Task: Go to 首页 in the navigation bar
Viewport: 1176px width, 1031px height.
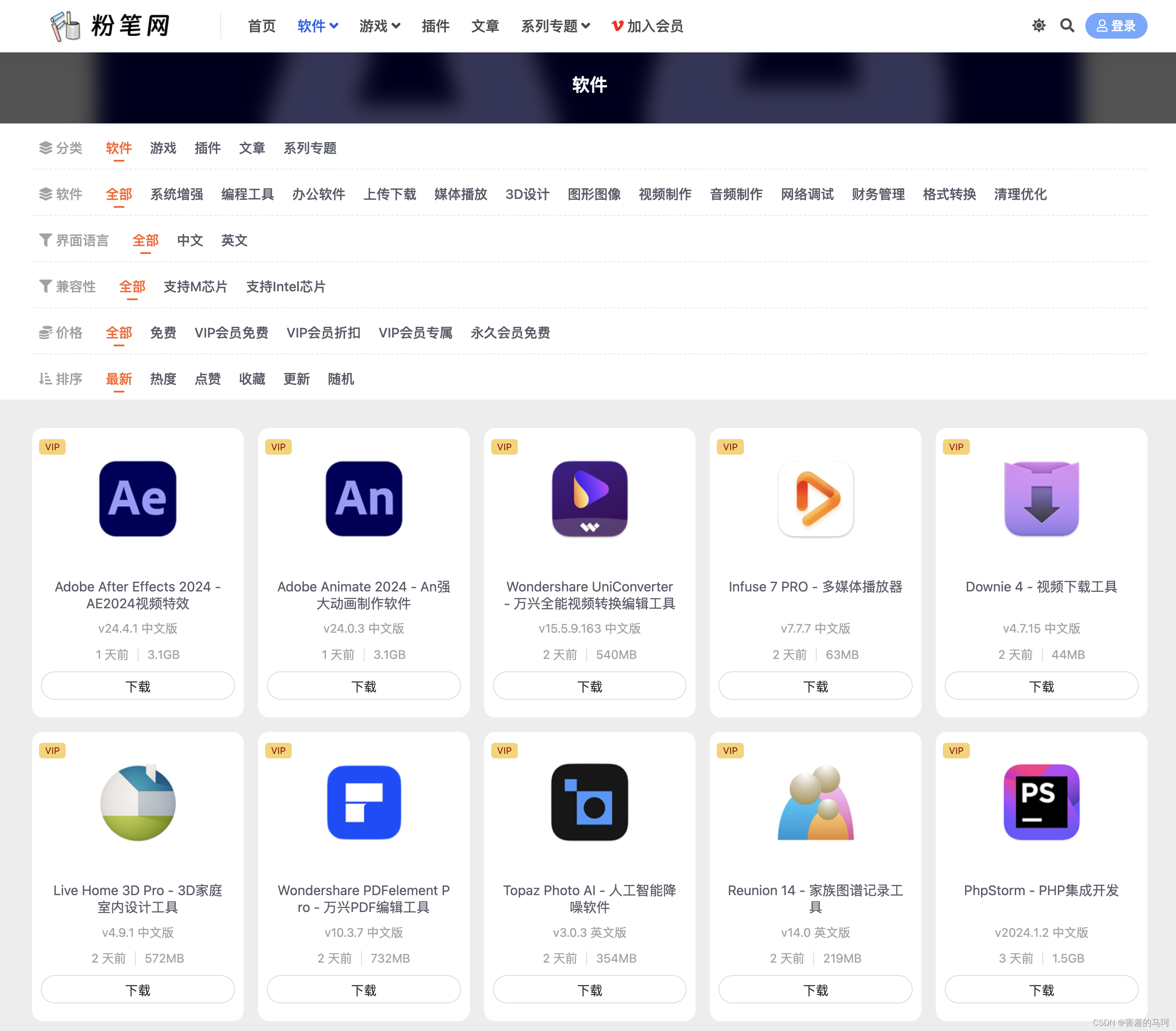Action: coord(262,26)
